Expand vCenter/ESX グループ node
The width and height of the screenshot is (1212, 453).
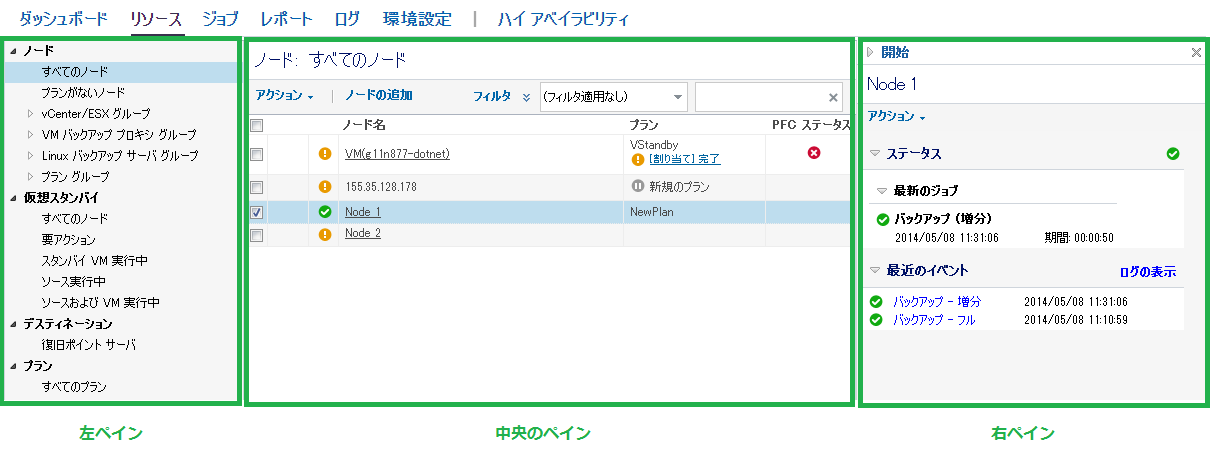point(31,114)
